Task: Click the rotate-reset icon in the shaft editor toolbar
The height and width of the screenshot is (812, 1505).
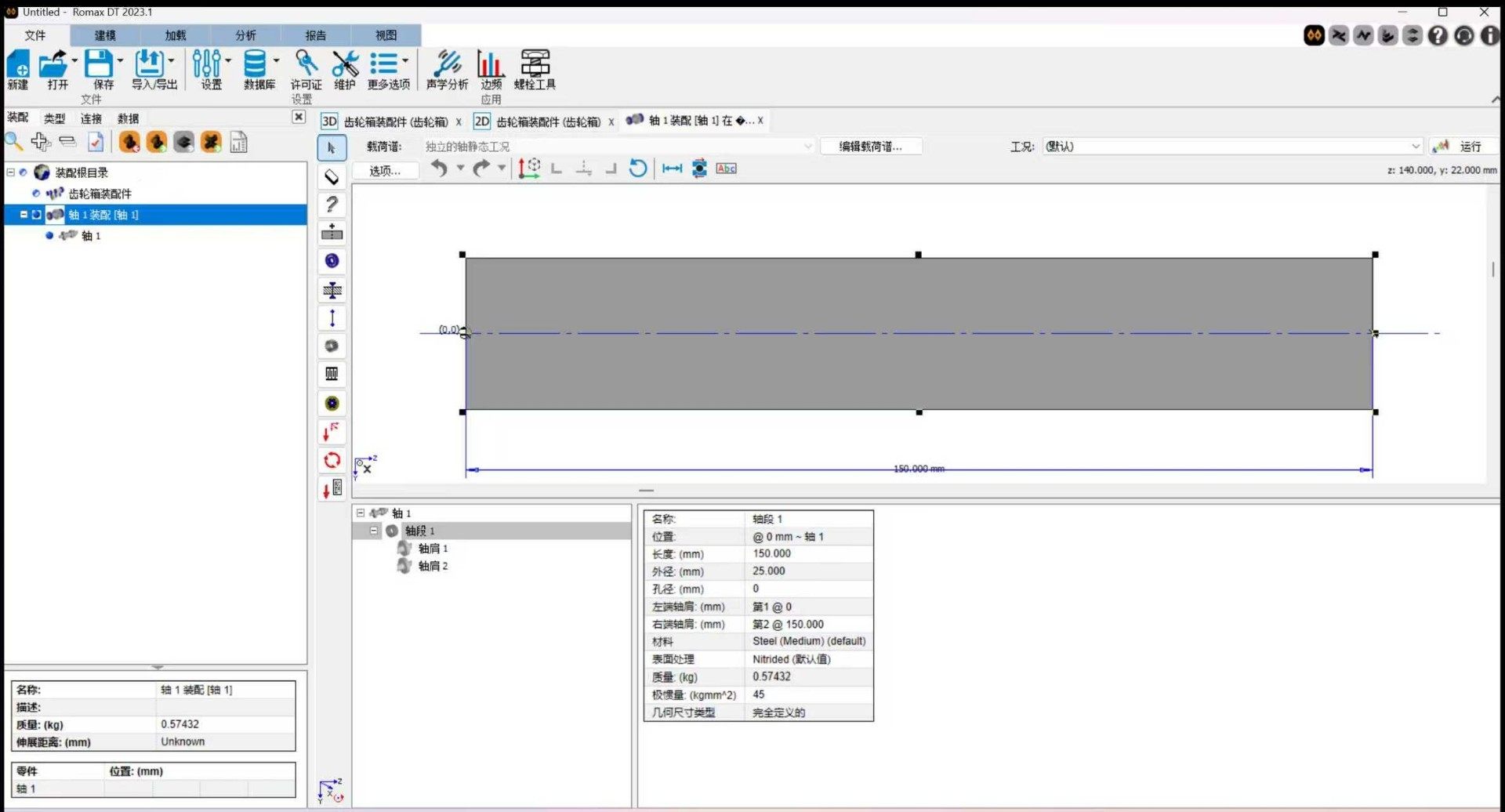Action: 638,169
